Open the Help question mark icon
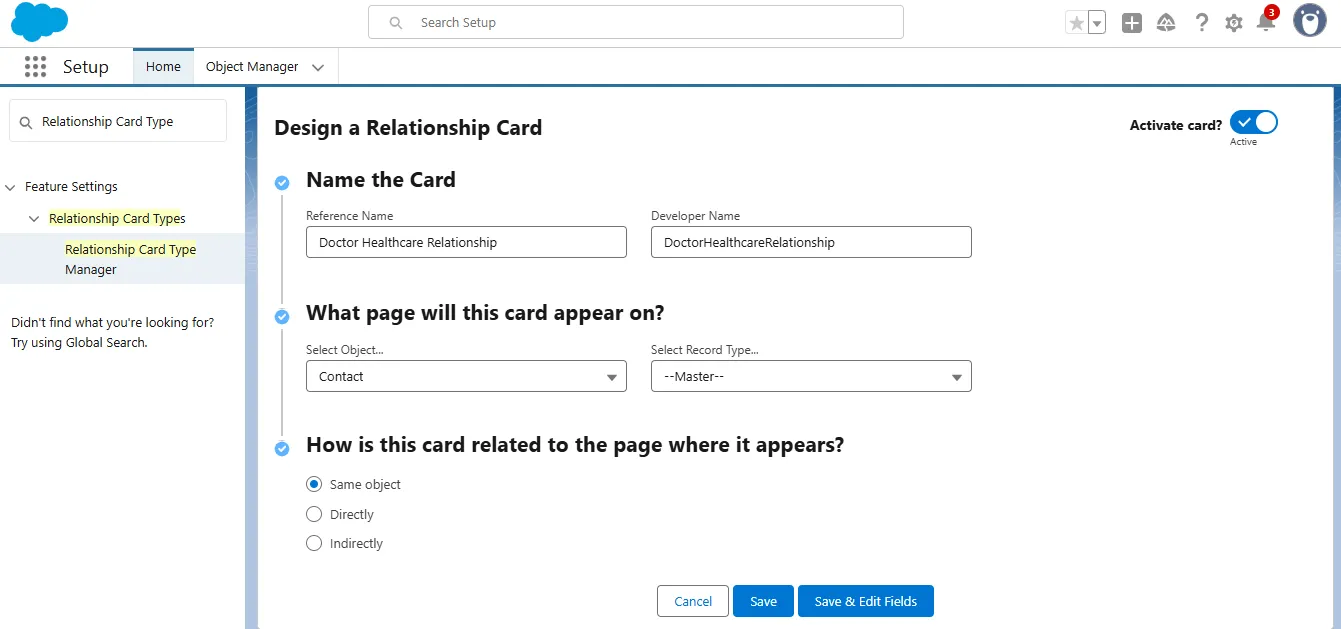The image size is (1341, 629). [x=1201, y=23]
